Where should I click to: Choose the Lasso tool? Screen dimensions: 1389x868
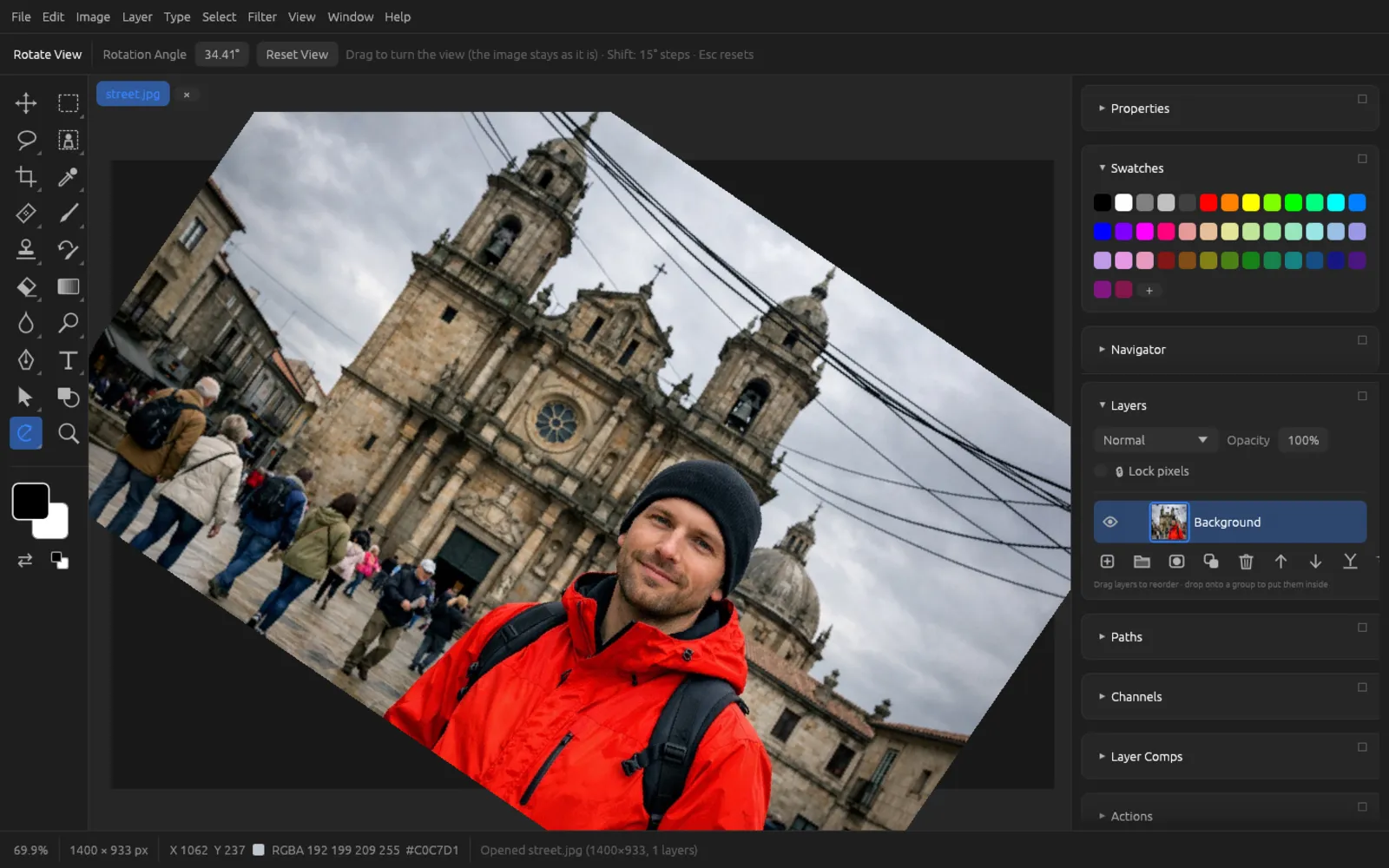click(x=26, y=140)
